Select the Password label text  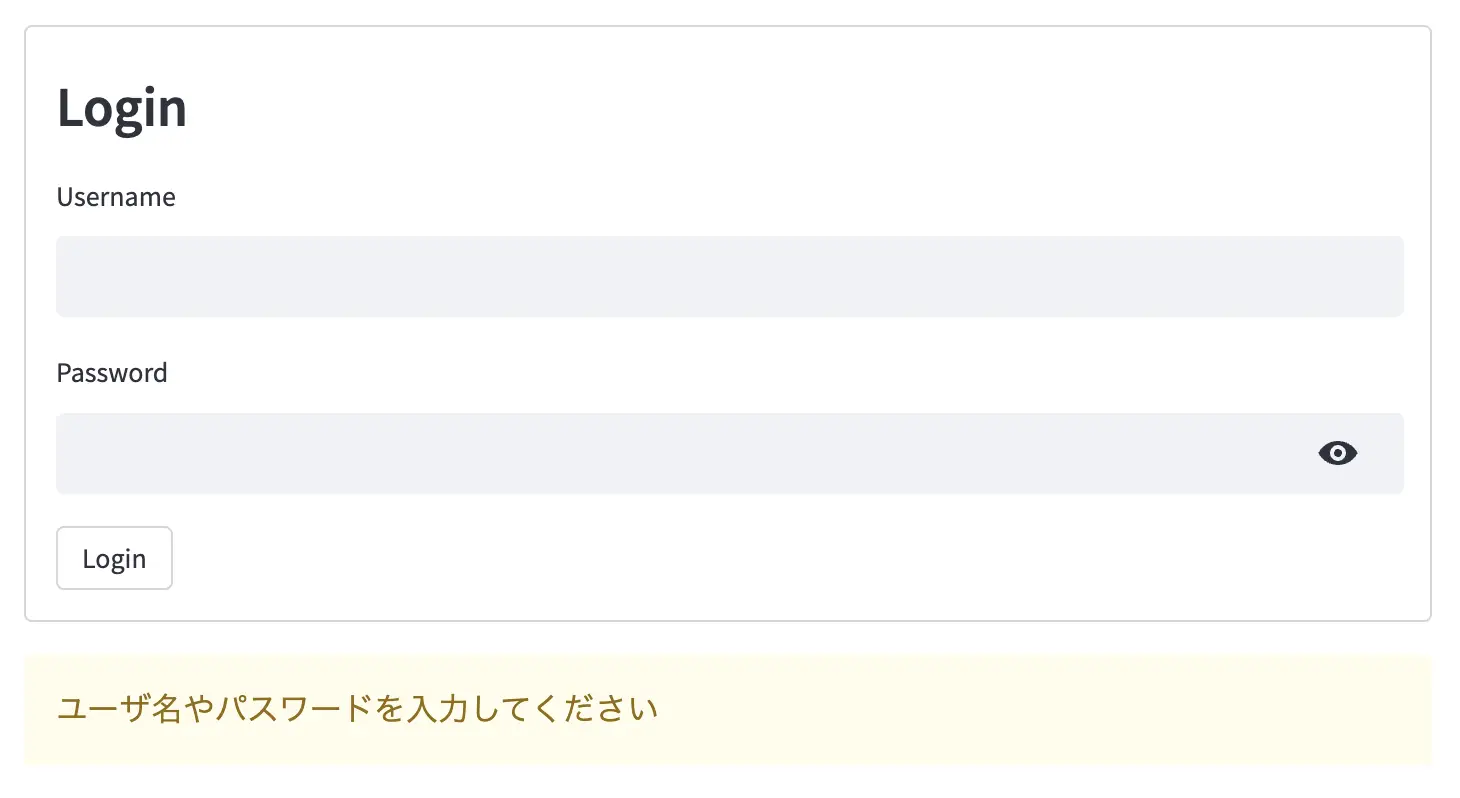(x=112, y=373)
